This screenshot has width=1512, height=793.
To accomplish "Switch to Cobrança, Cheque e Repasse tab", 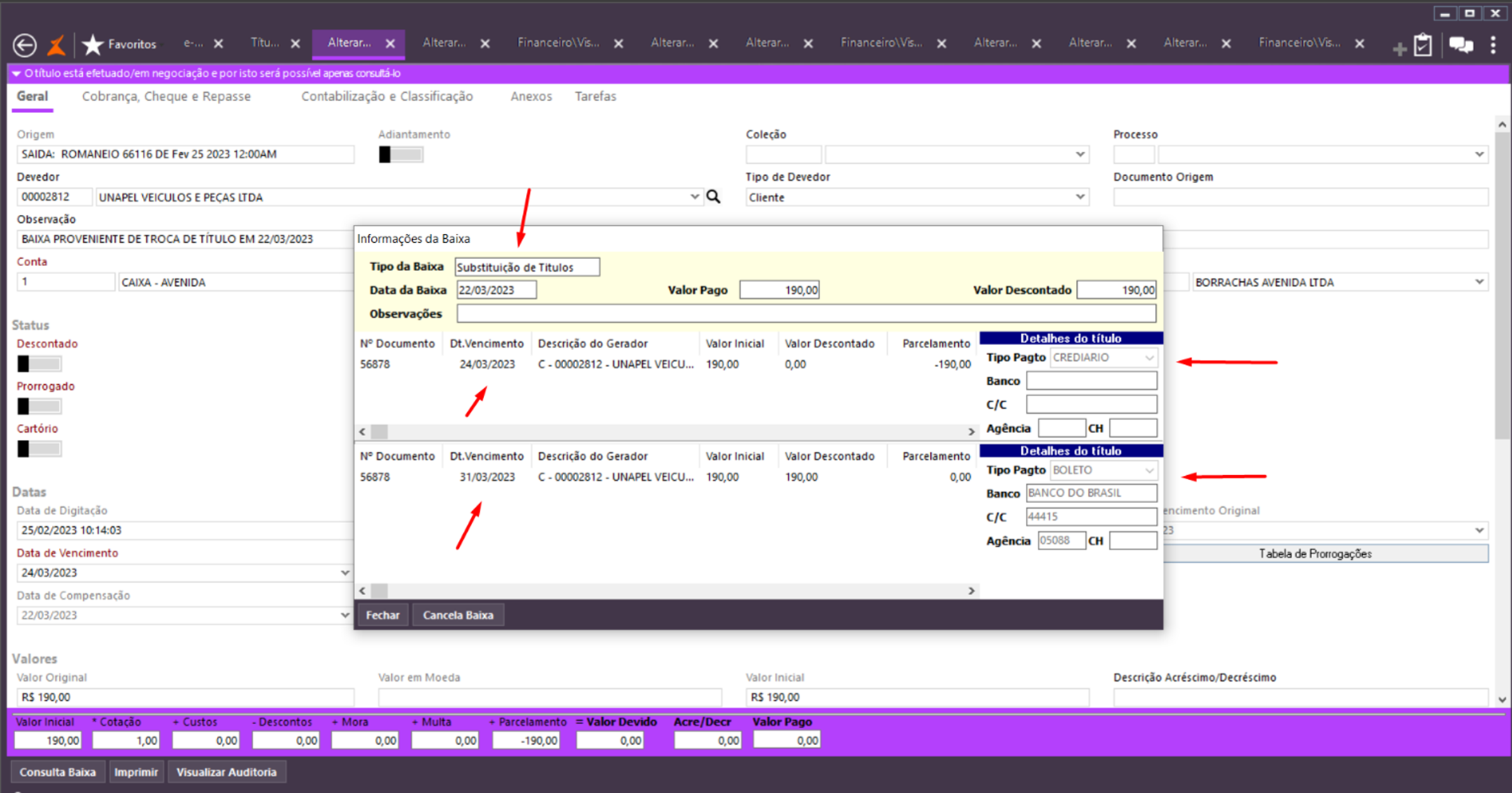I will pyautogui.click(x=166, y=96).
